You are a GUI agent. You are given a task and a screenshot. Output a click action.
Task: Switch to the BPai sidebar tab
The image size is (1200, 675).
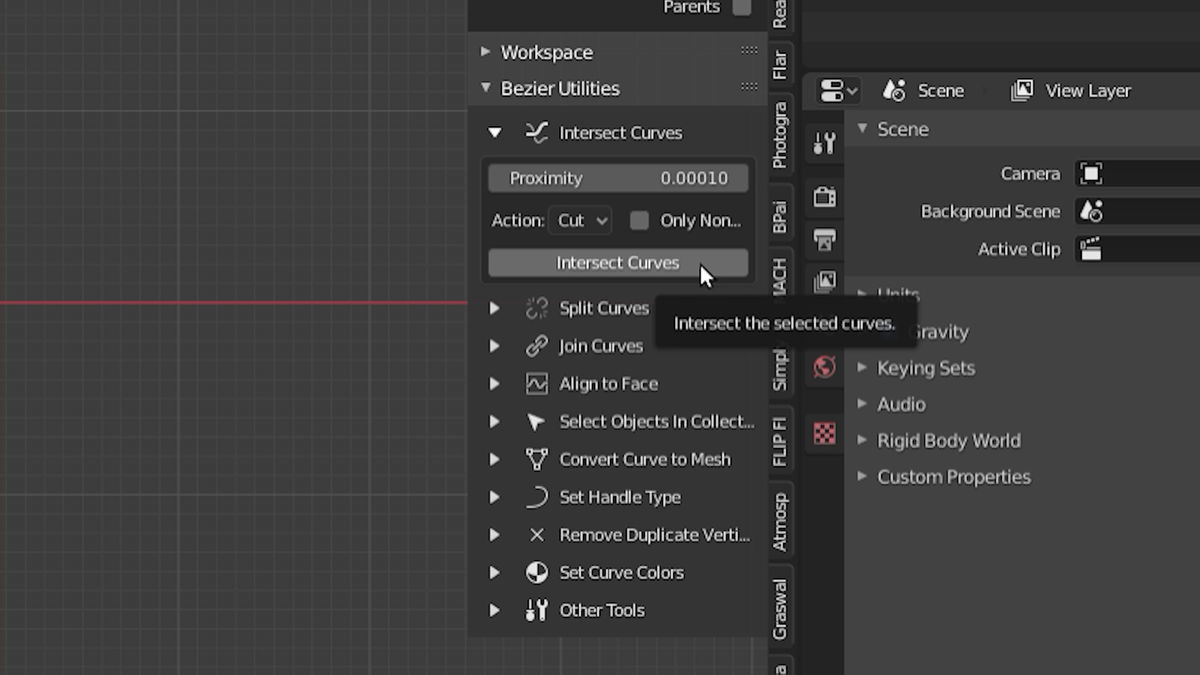click(780, 216)
